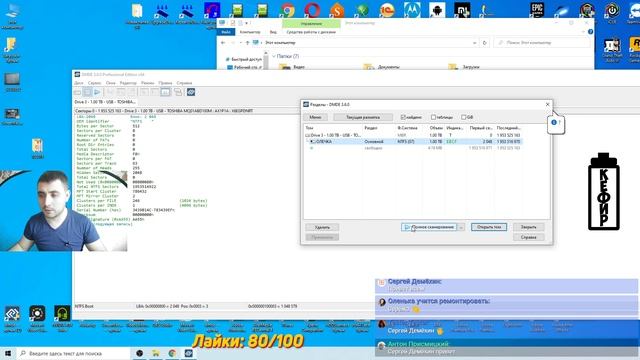Select the 'Drive 3 - 1.00 TB - USB' row
The width and height of the screenshot is (640, 360).
pyautogui.click(x=413, y=135)
